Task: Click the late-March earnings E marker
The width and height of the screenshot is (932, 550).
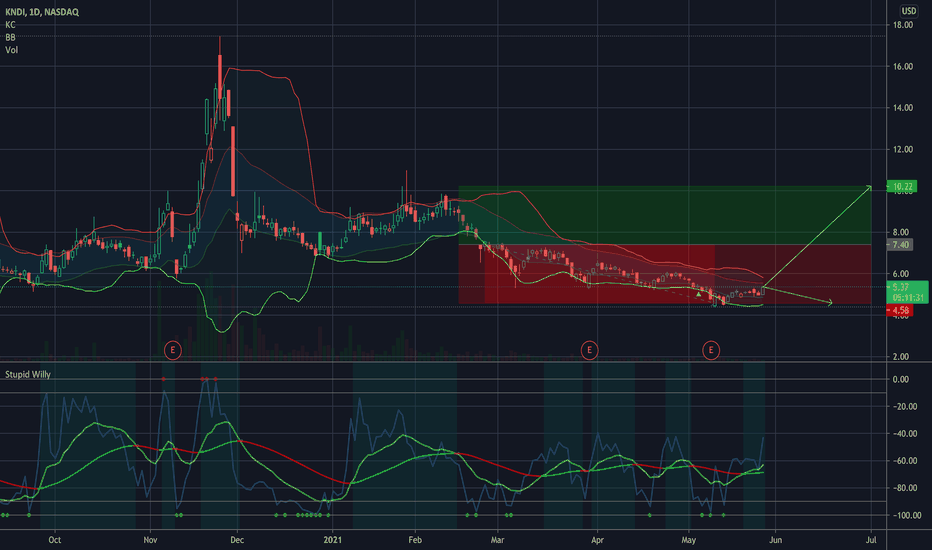Action: (x=589, y=350)
